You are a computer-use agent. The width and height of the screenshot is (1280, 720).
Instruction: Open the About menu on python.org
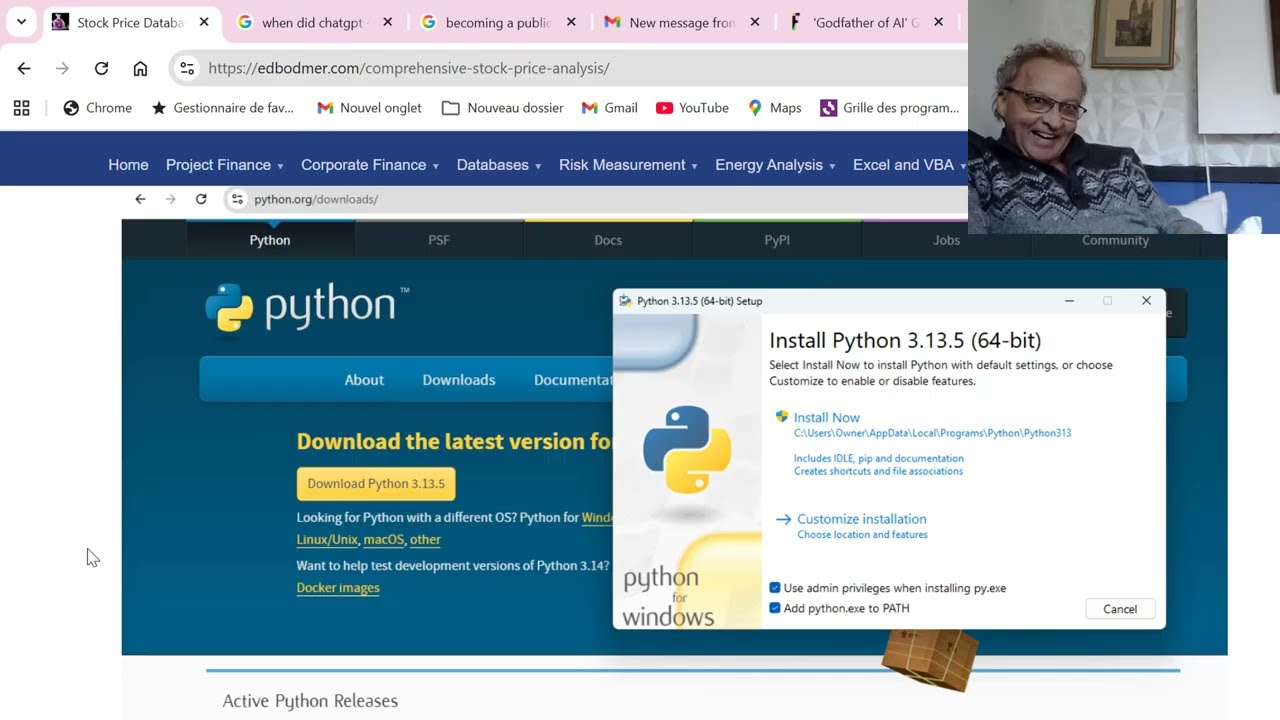(x=364, y=380)
